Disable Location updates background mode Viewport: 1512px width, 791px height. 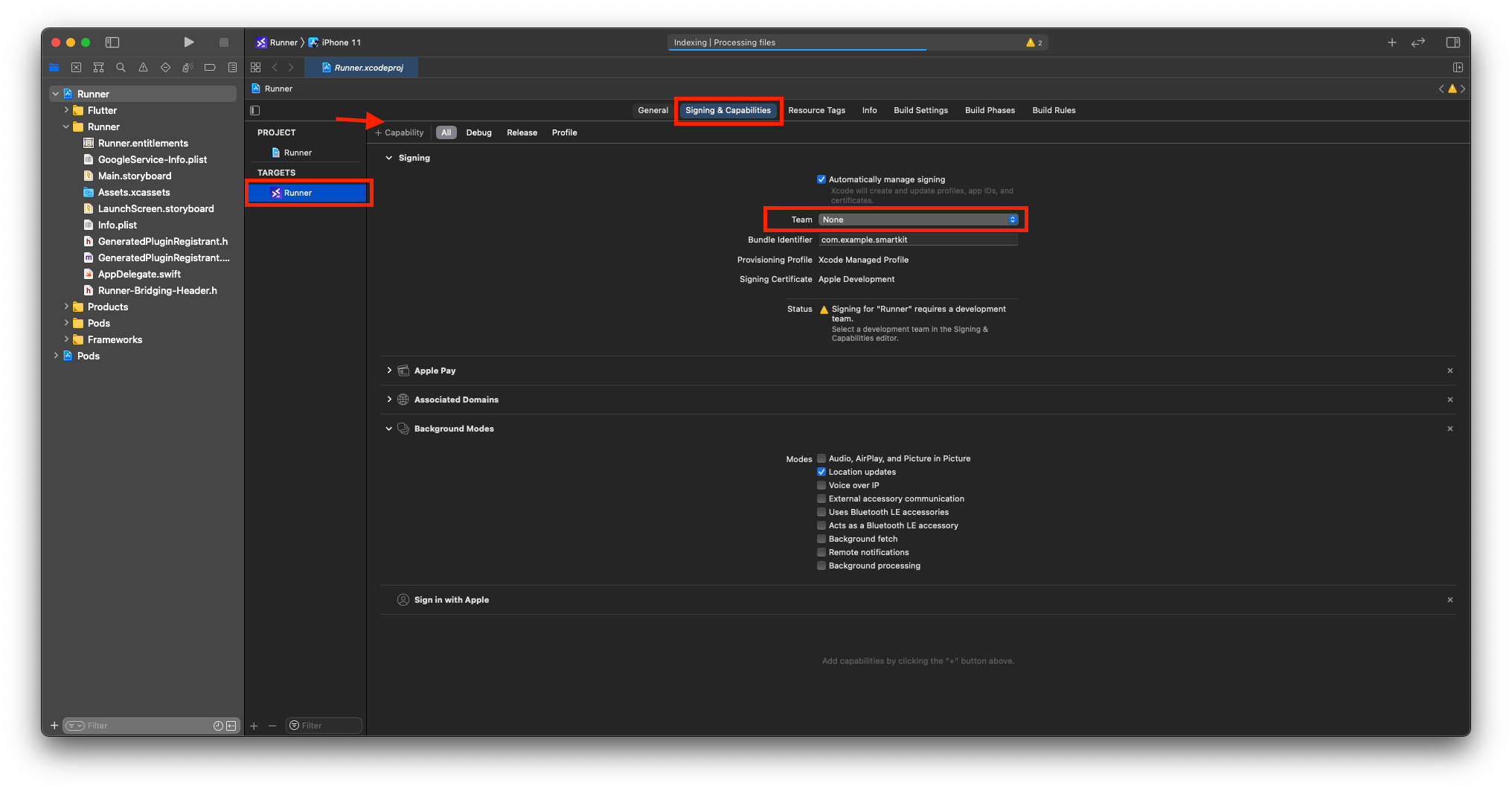[821, 472]
